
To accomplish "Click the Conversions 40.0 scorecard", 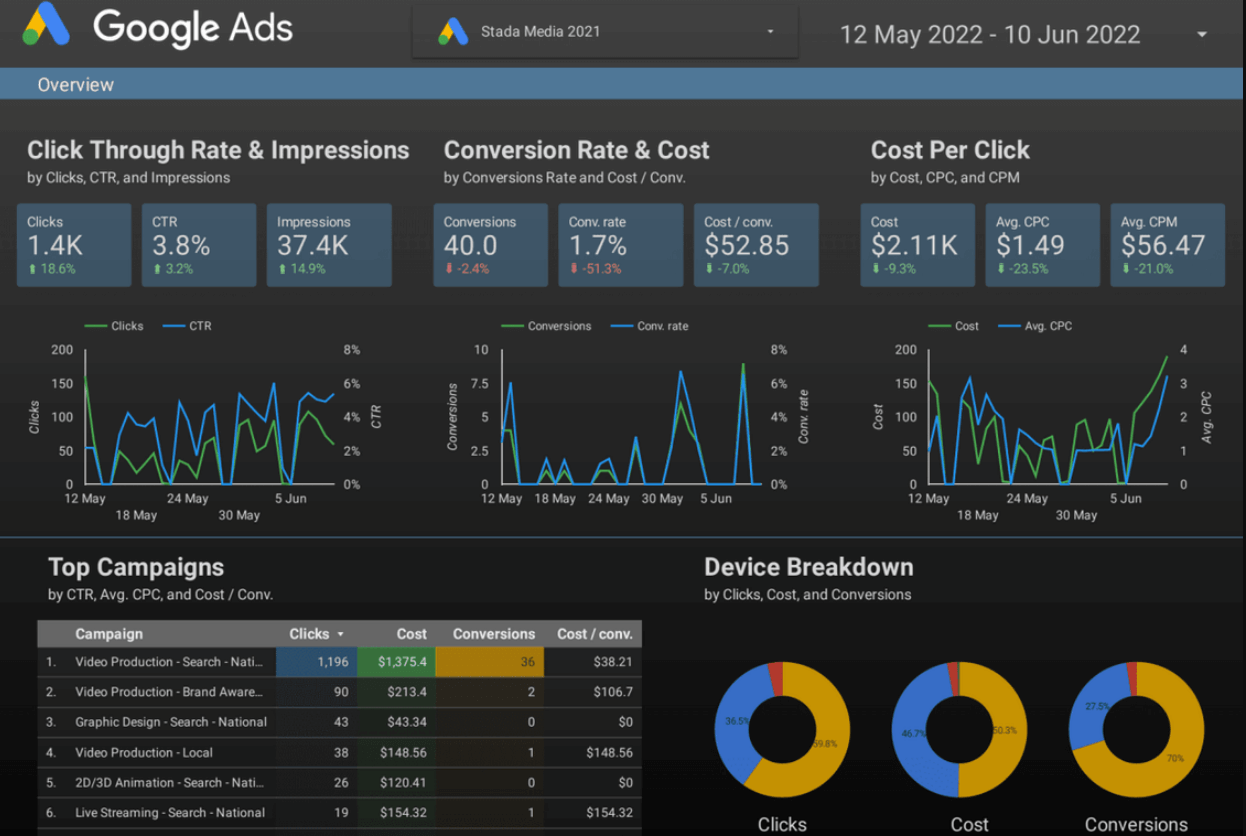I will 491,245.
